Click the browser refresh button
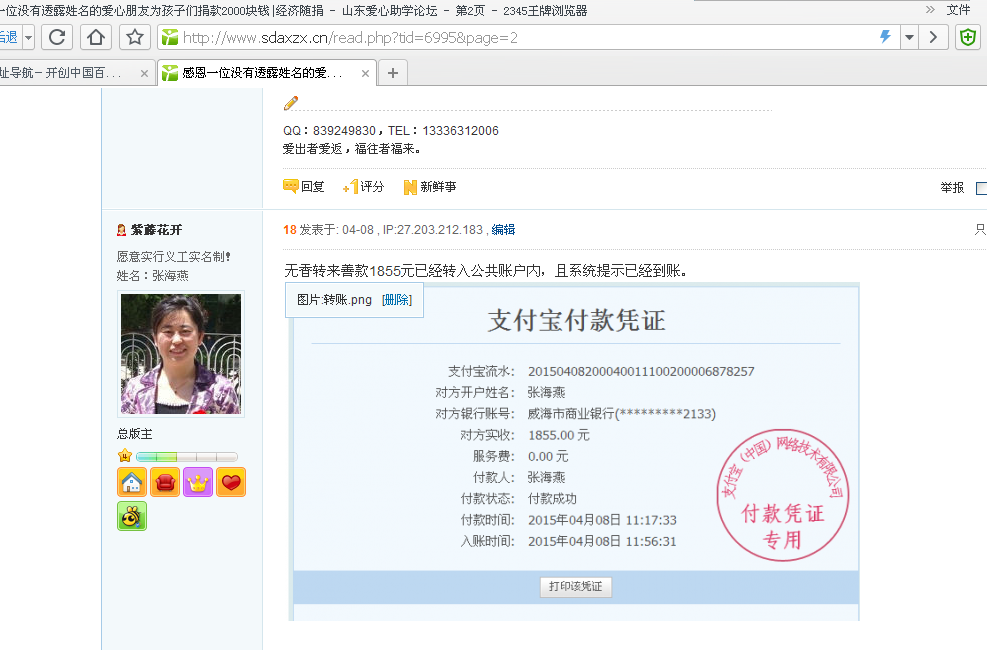Screen dimensions: 987x650 pyautogui.click(x=57, y=38)
